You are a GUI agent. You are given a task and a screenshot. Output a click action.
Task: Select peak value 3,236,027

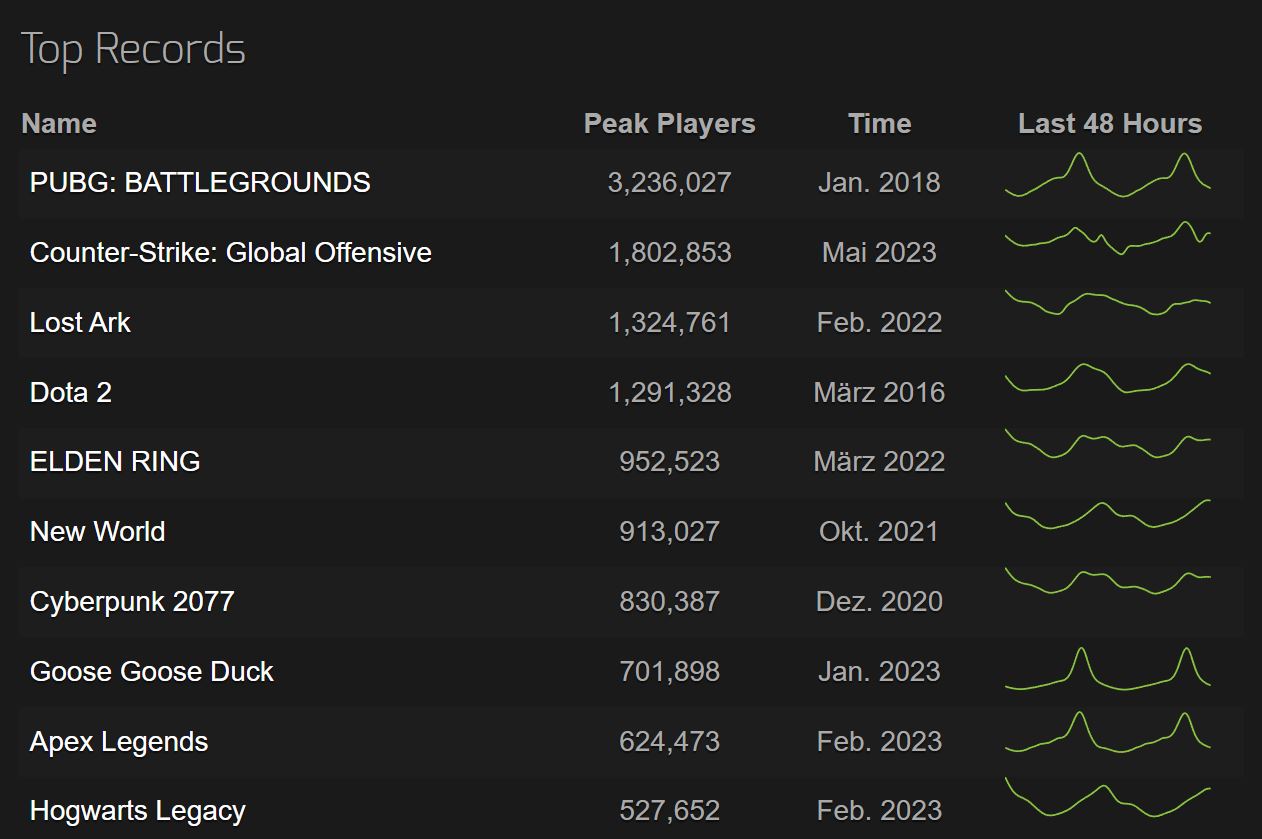[x=670, y=182]
